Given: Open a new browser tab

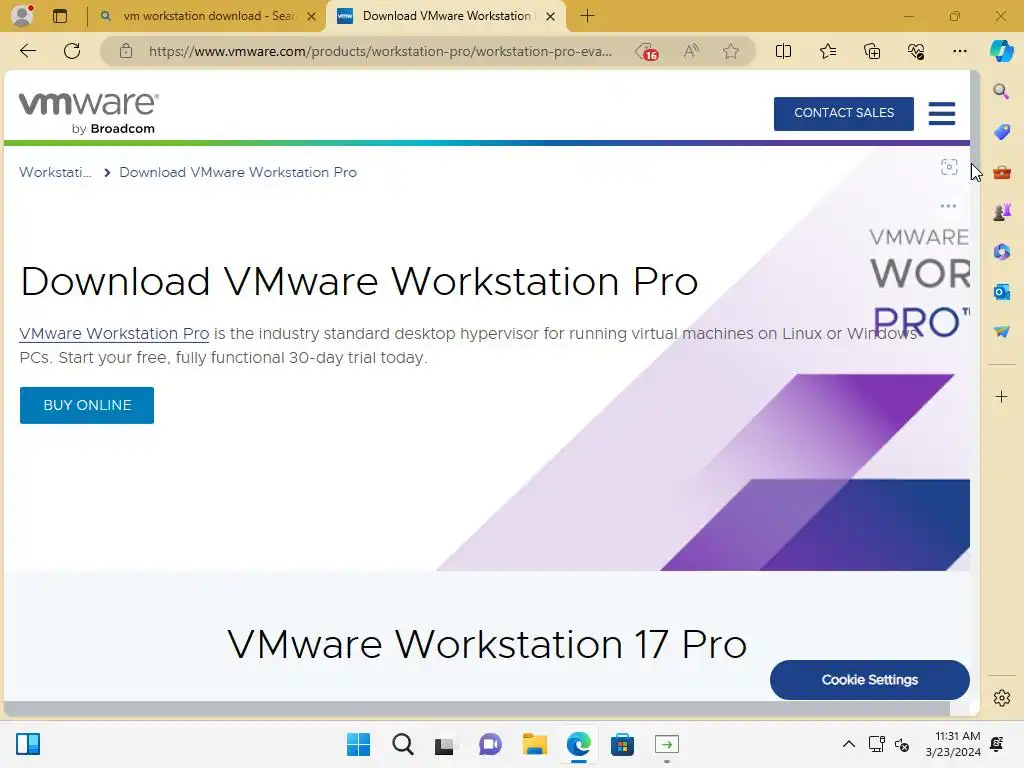Looking at the screenshot, I should click(x=587, y=16).
